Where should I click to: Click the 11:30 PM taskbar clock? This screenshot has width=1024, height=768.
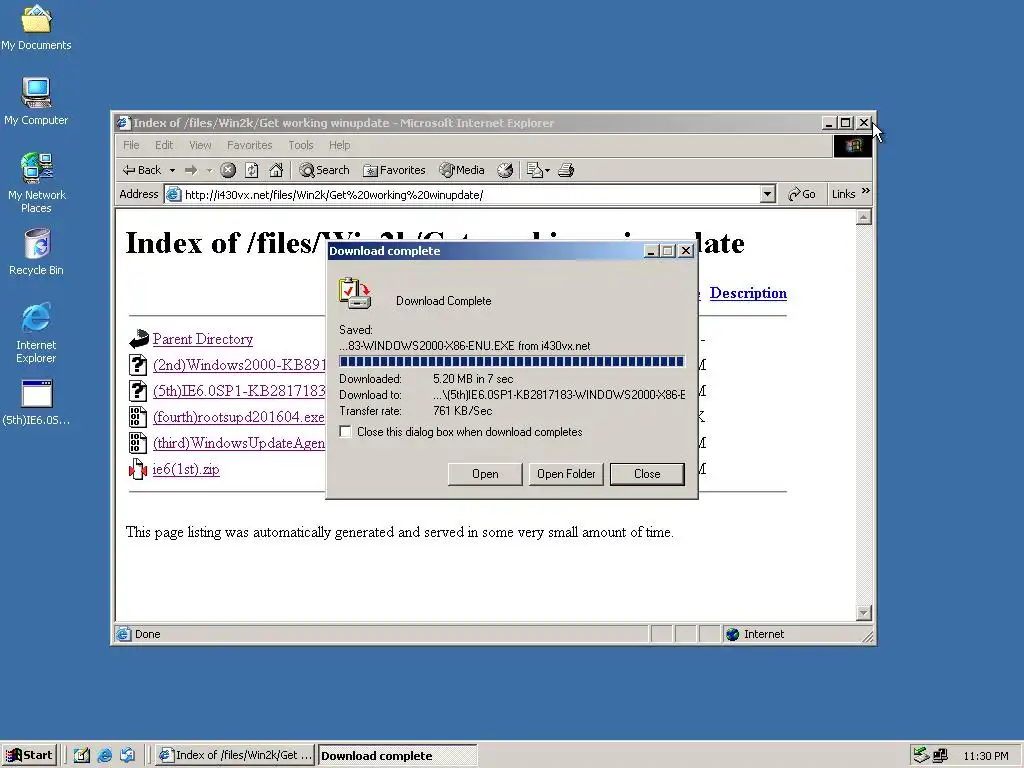[986, 756]
